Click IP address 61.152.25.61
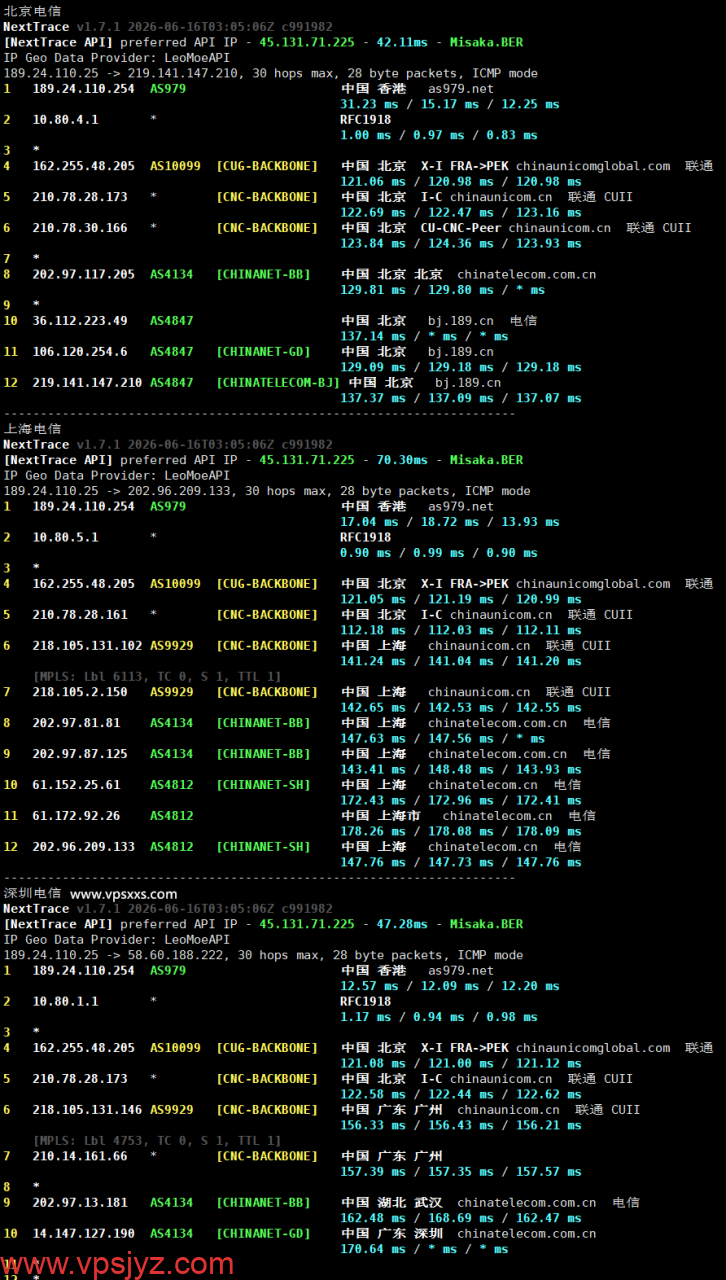 point(76,785)
